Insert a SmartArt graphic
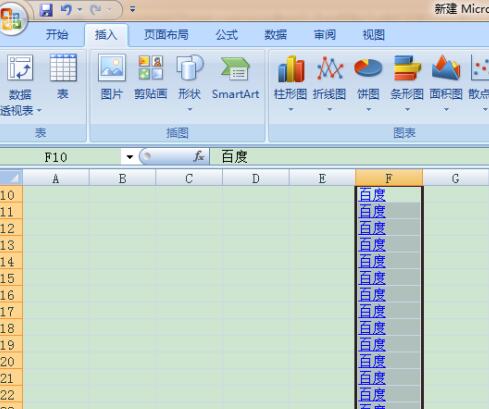This screenshot has width=489, height=409. pyautogui.click(x=235, y=77)
